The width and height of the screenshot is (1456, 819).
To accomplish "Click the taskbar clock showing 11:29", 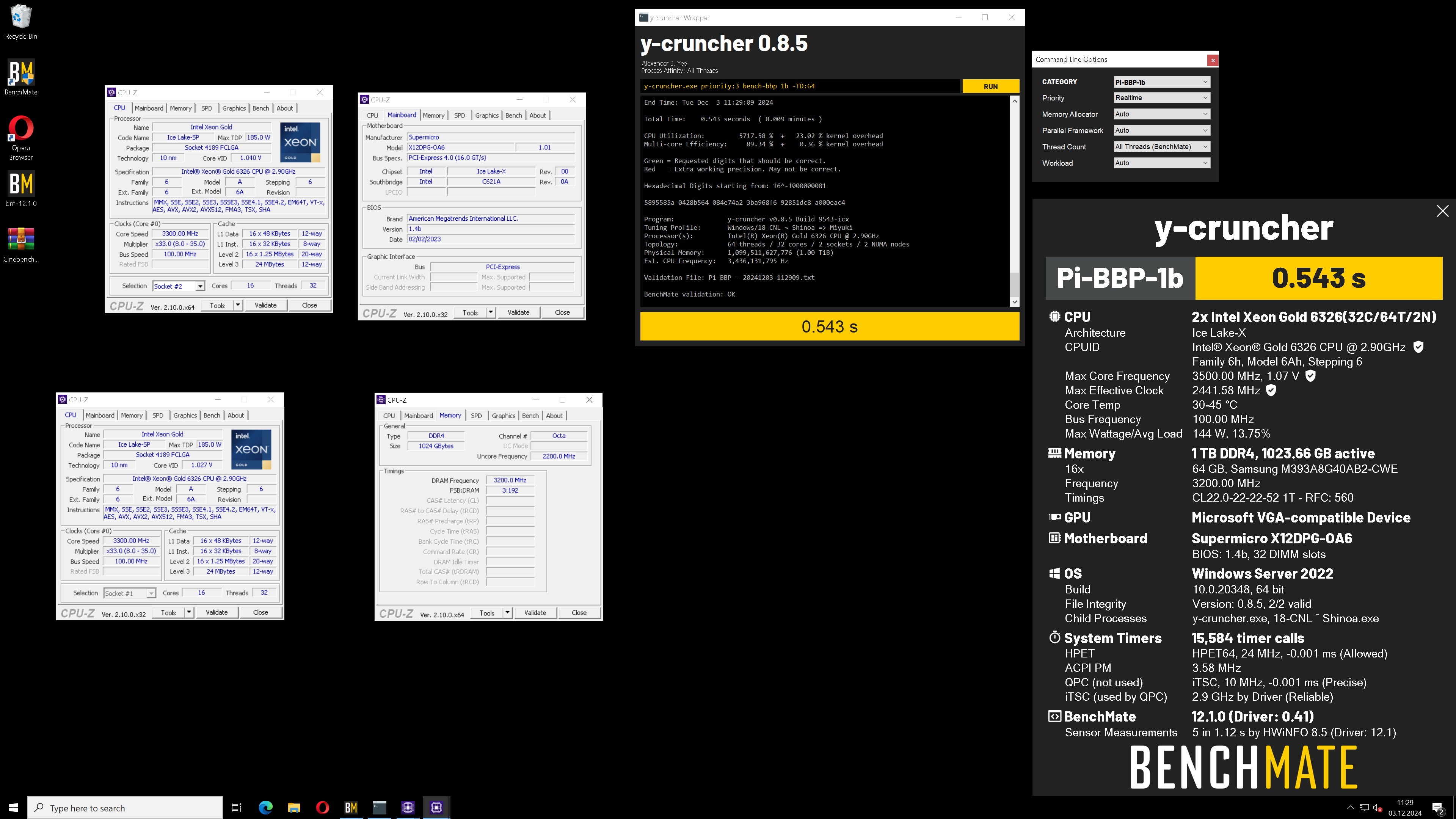I will coord(1404,808).
